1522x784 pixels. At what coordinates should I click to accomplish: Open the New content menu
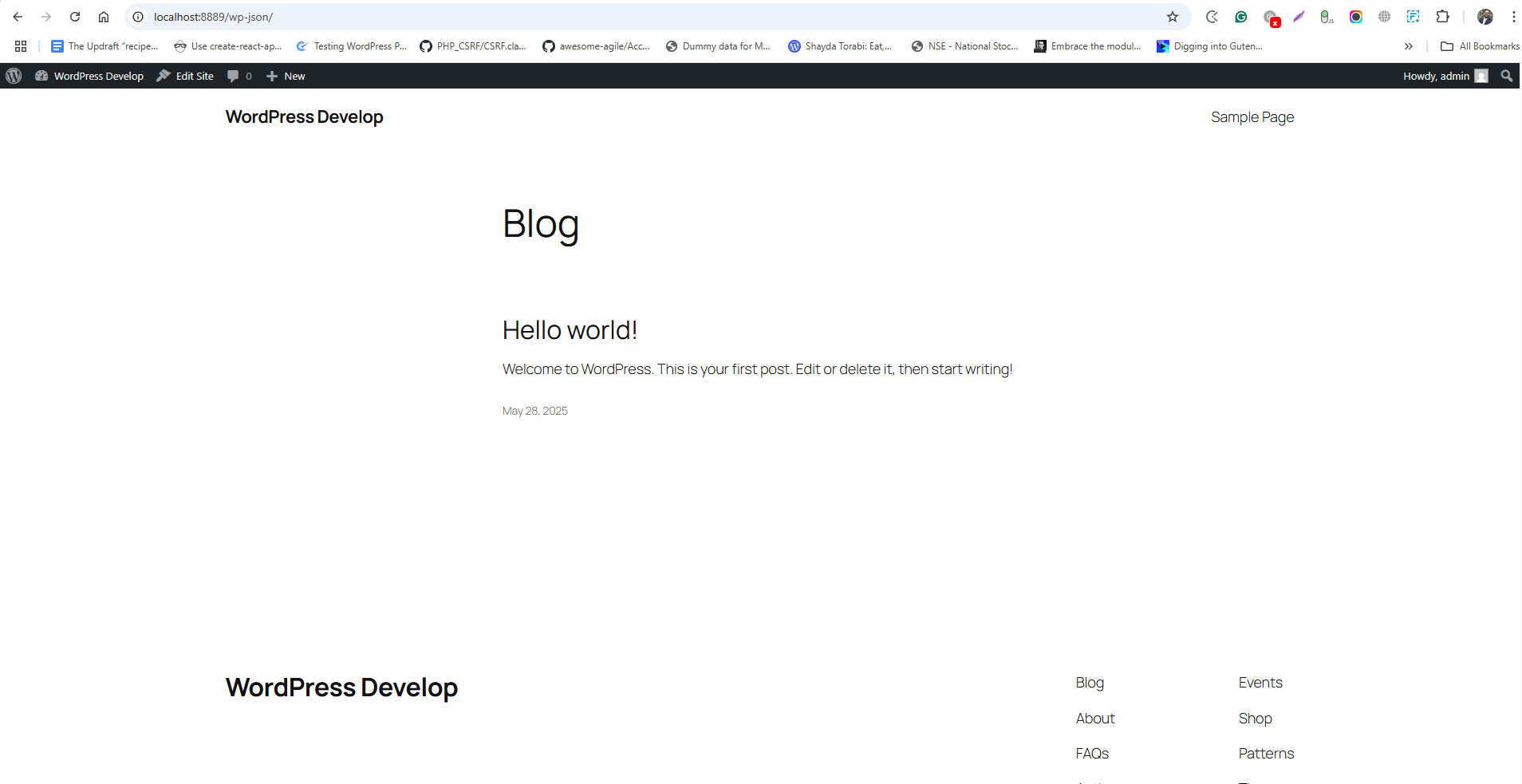[x=286, y=76]
